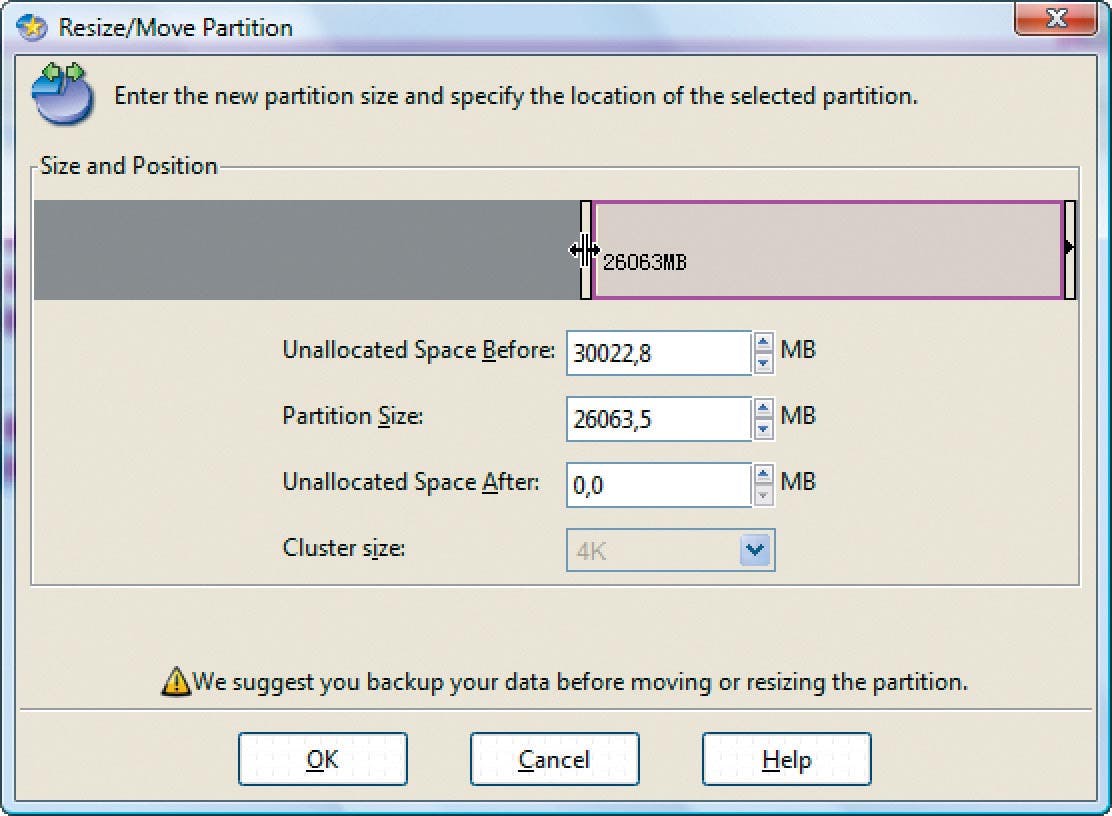
Task: Open the Cluster size dropdown
Action: (756, 550)
